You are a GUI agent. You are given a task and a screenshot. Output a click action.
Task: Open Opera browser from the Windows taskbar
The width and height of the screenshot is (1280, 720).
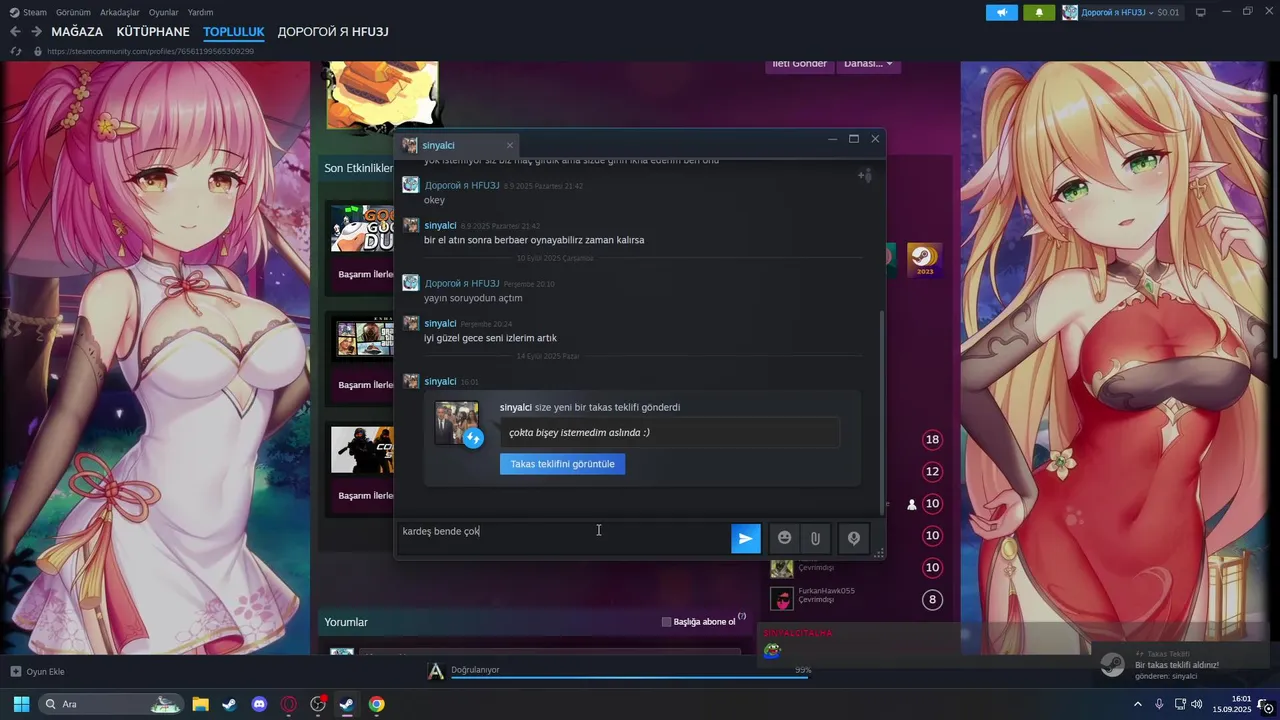(289, 704)
